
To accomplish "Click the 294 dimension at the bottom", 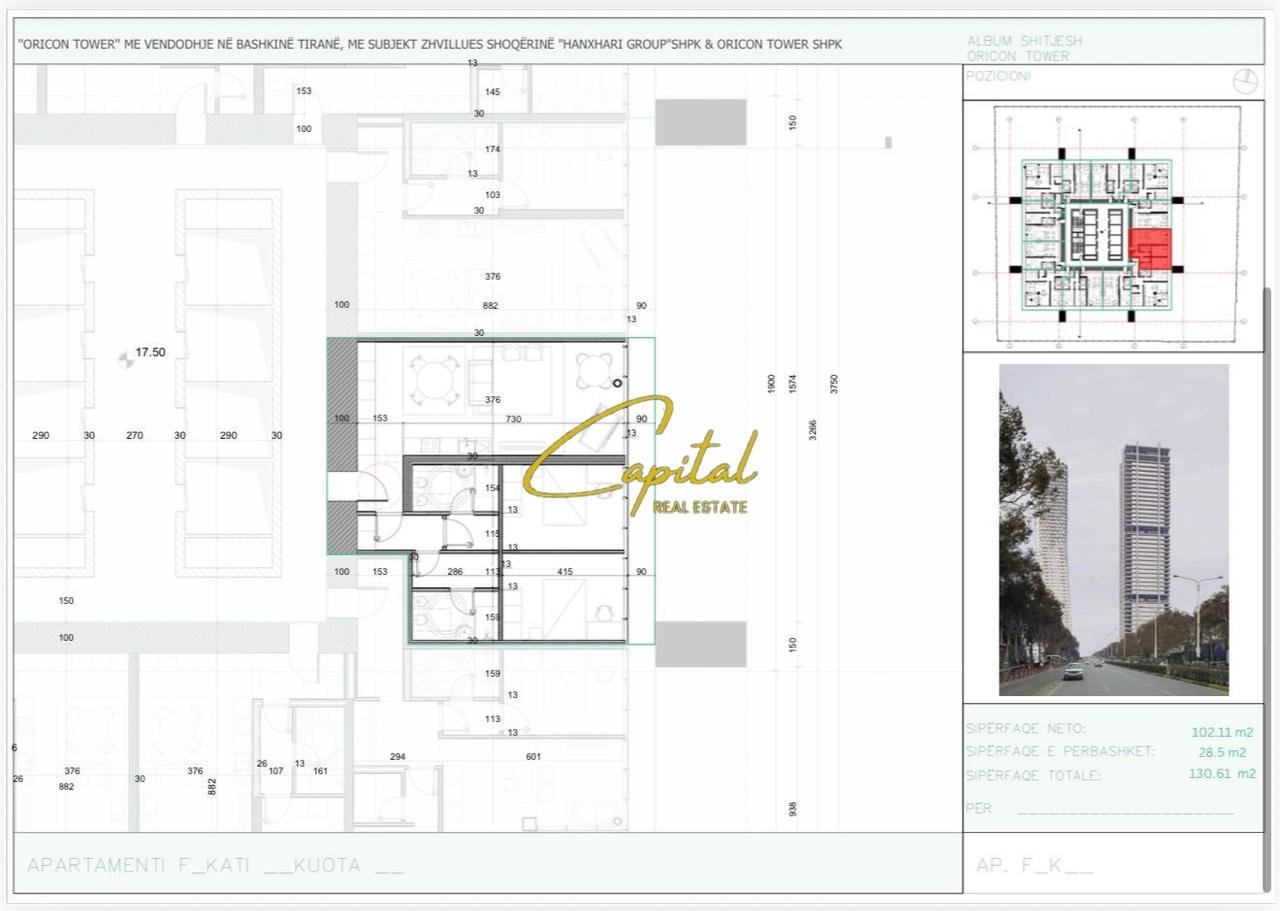I will [398, 757].
